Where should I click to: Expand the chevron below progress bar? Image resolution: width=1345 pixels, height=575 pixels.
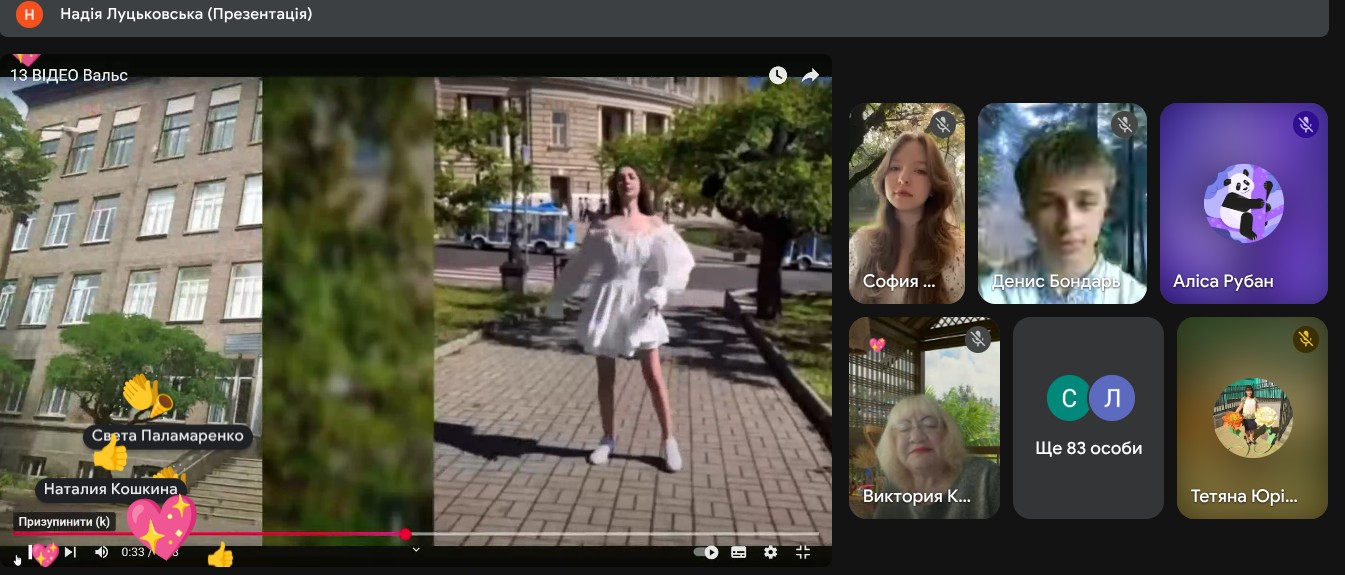pos(416,548)
